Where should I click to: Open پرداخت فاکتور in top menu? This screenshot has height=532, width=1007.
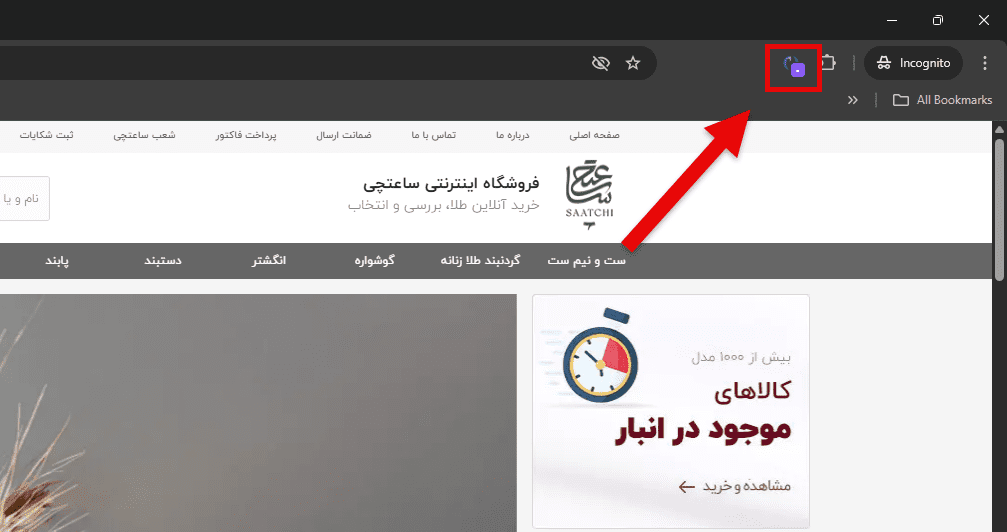(x=246, y=135)
